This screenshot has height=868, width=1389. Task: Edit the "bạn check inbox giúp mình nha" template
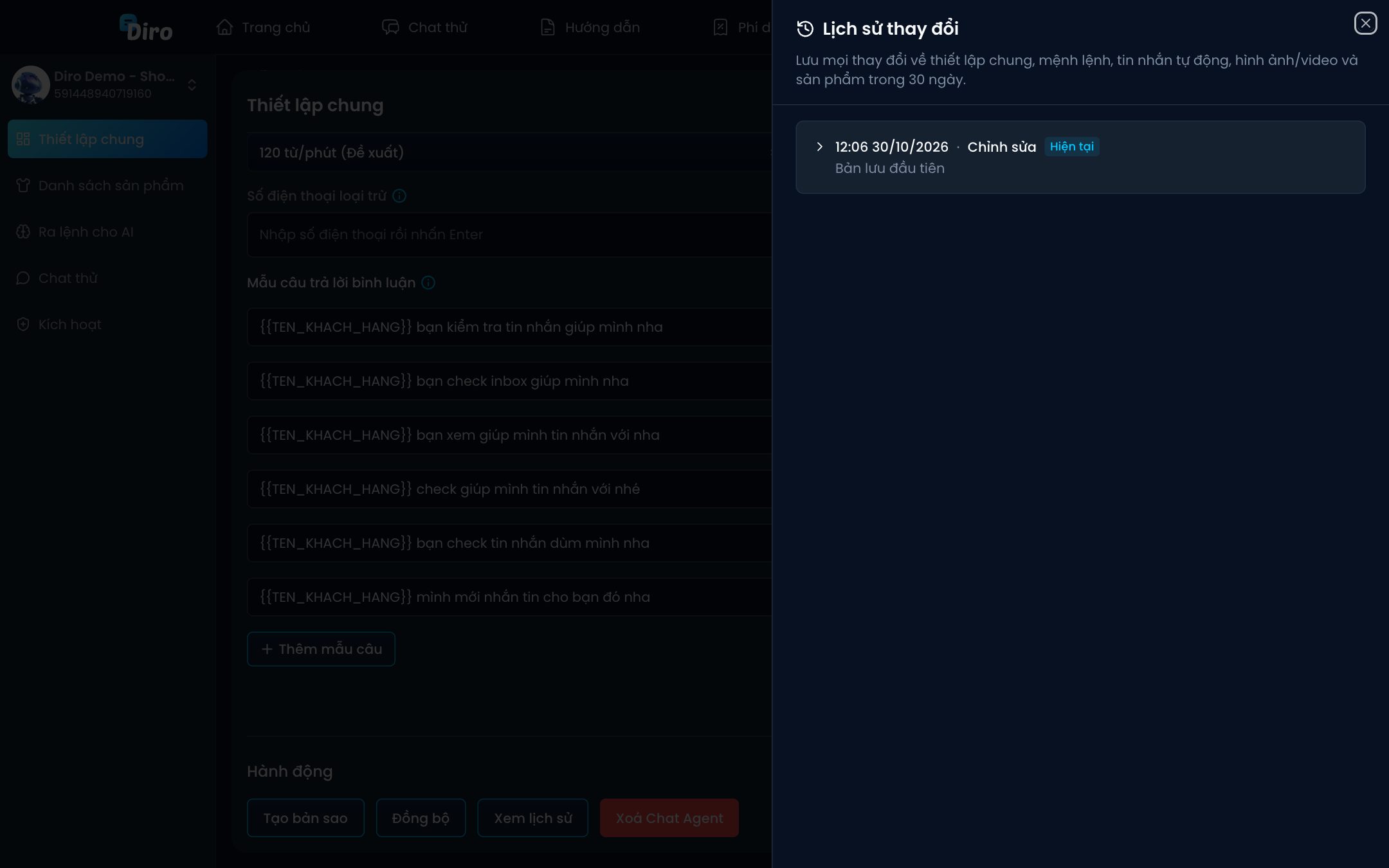(x=509, y=381)
